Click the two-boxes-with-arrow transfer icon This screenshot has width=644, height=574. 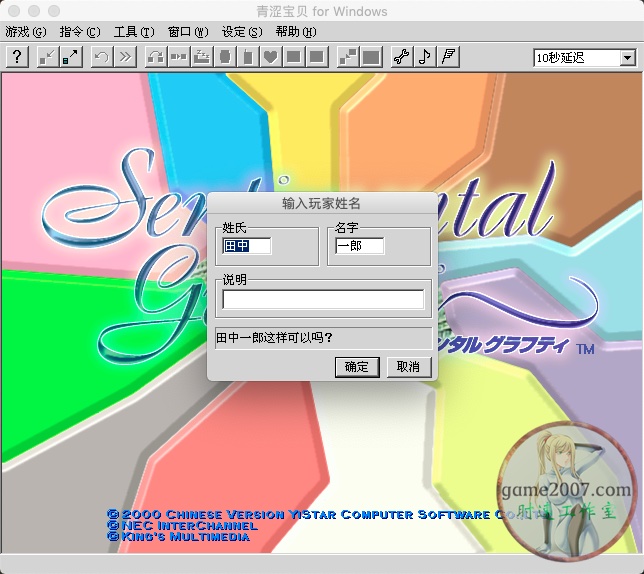(179, 57)
